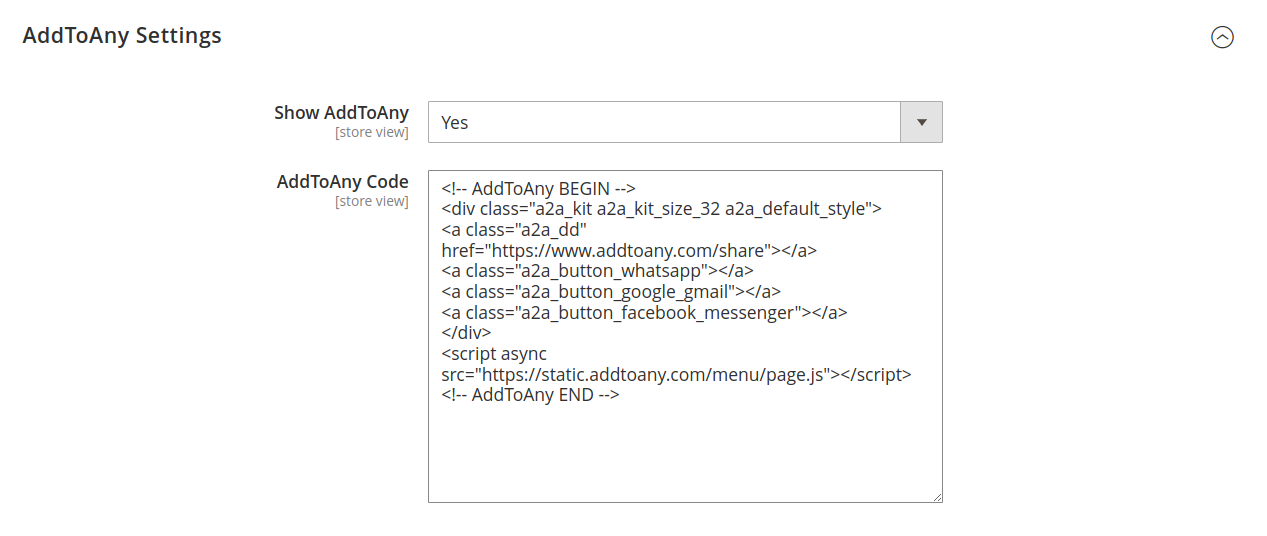The image size is (1267, 536).
Task: Collapse the AddToAny Settings section
Action: point(1222,37)
